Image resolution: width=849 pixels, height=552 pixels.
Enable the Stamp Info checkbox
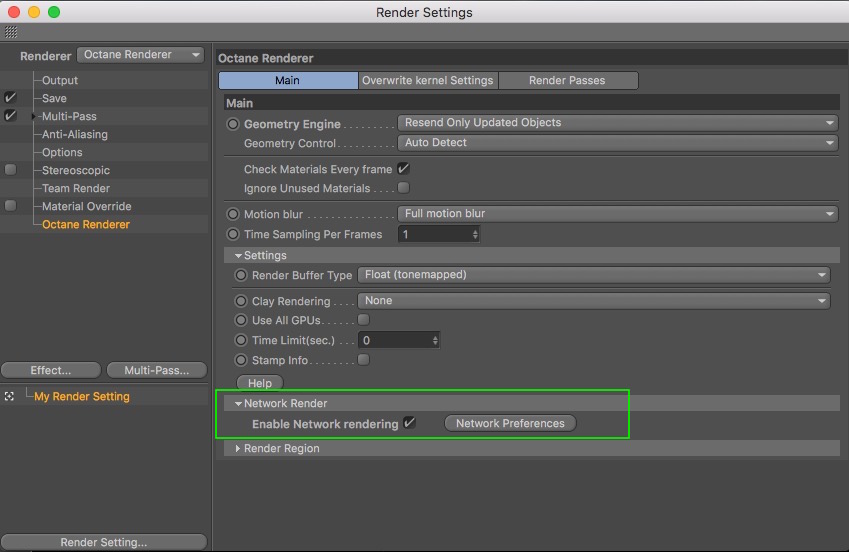coord(364,360)
